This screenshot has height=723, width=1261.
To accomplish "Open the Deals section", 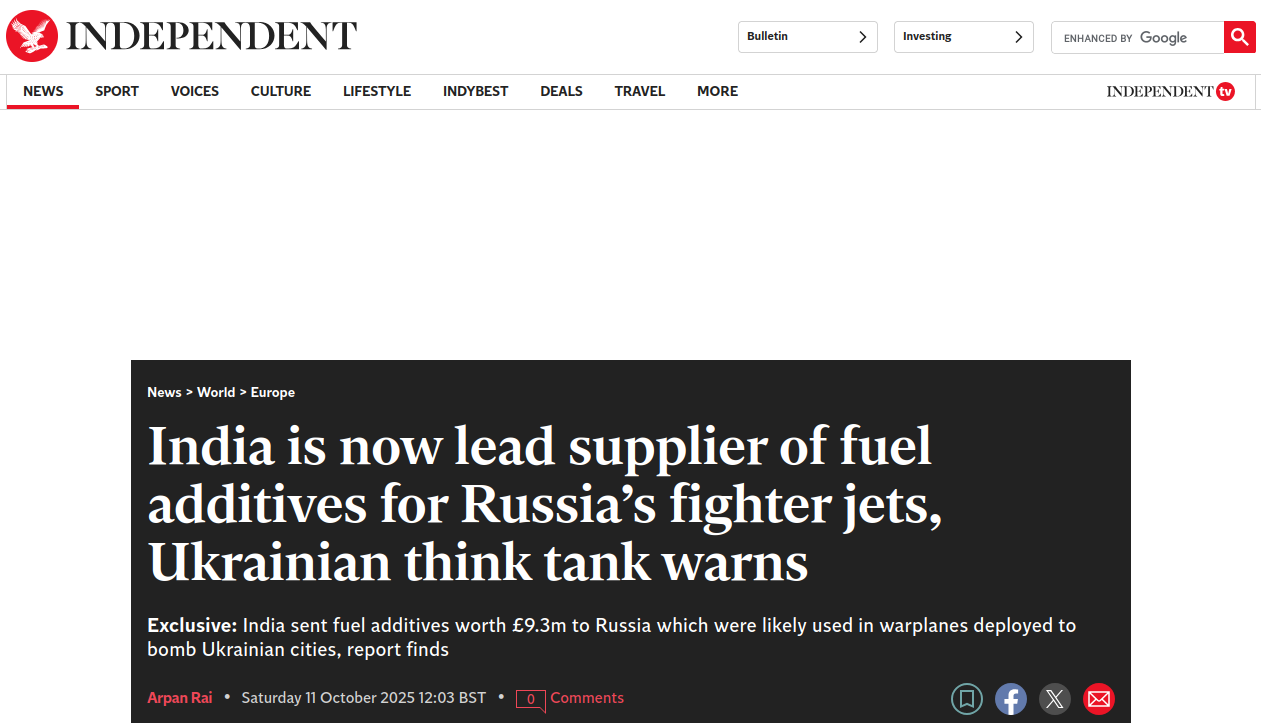I will pyautogui.click(x=561, y=91).
